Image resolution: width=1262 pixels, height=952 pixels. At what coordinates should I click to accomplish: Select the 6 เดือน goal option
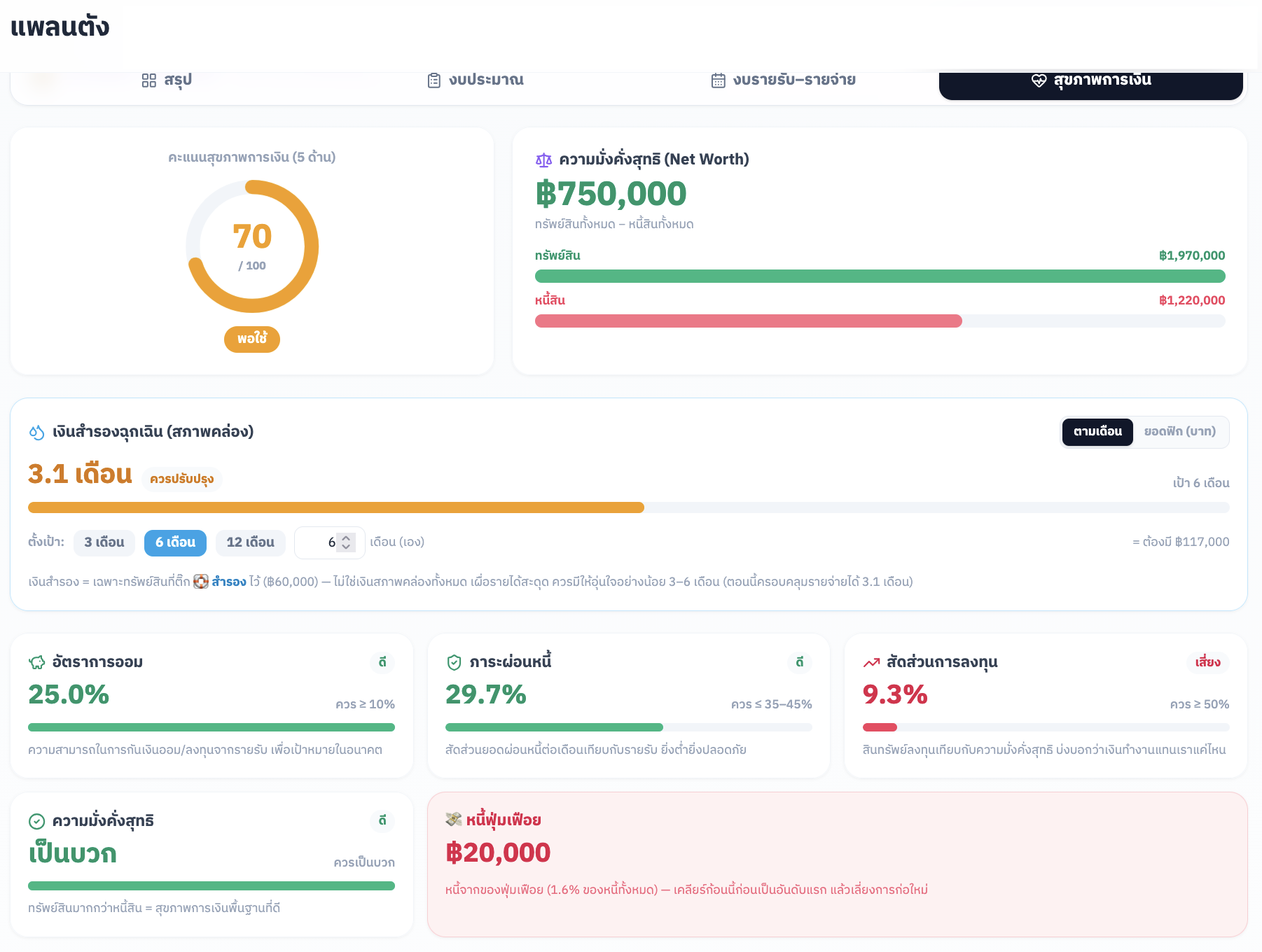pos(175,542)
